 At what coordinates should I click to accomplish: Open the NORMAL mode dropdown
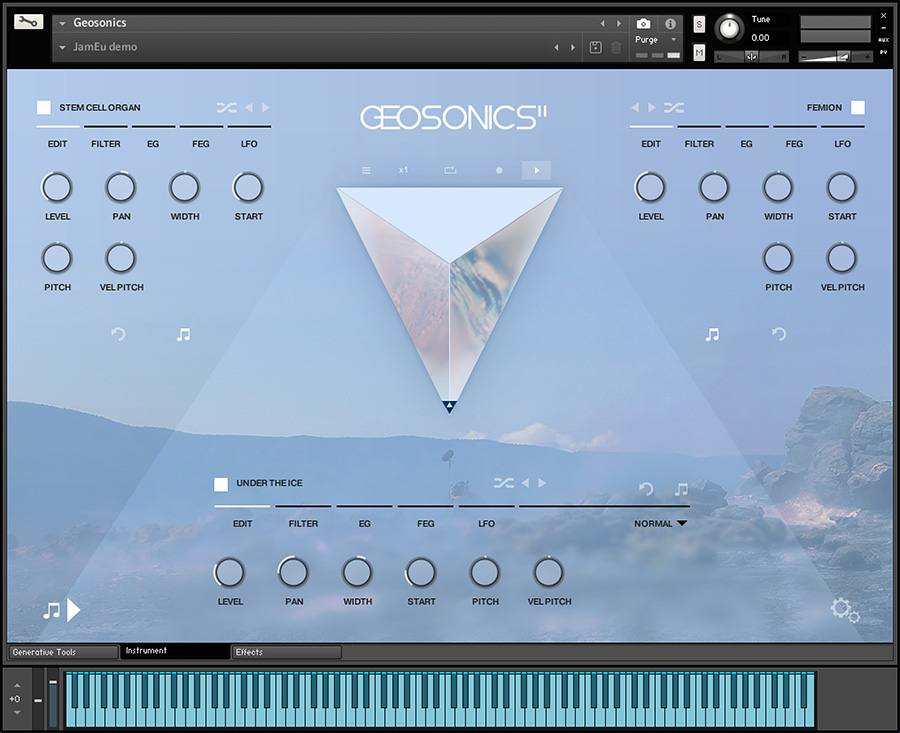click(x=661, y=523)
